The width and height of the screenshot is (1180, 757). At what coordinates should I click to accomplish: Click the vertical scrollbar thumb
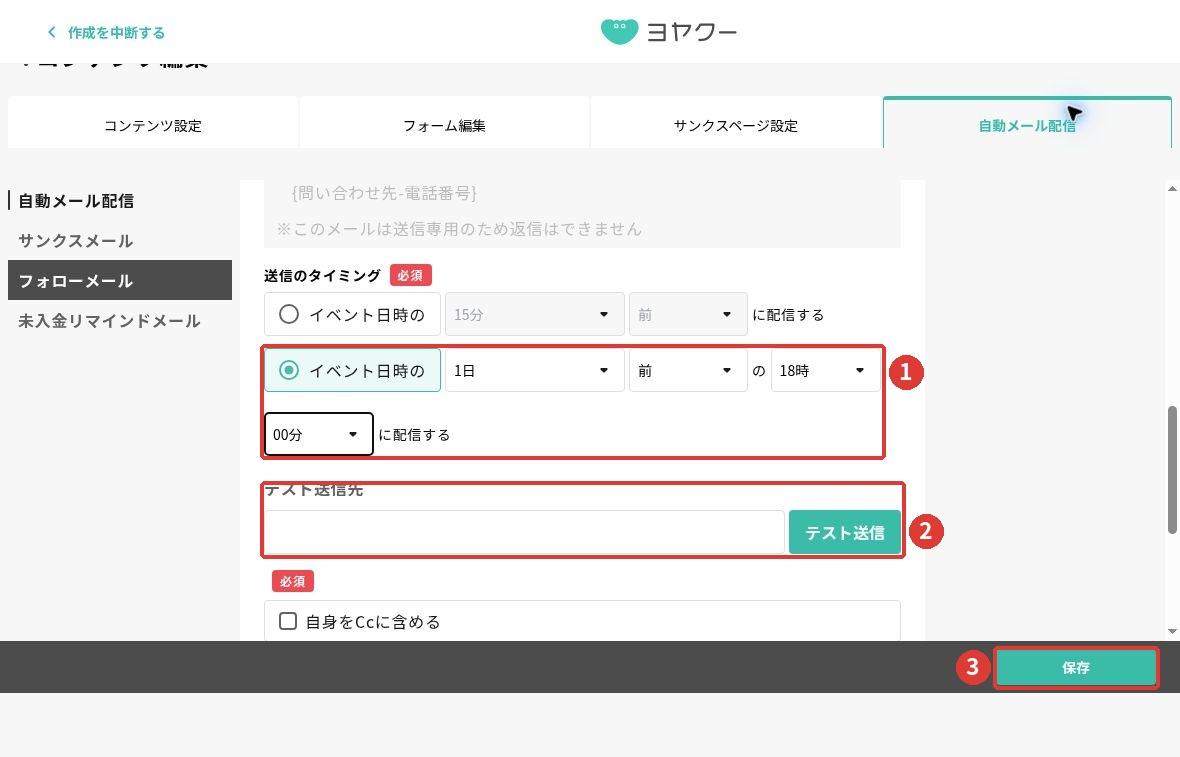1172,470
